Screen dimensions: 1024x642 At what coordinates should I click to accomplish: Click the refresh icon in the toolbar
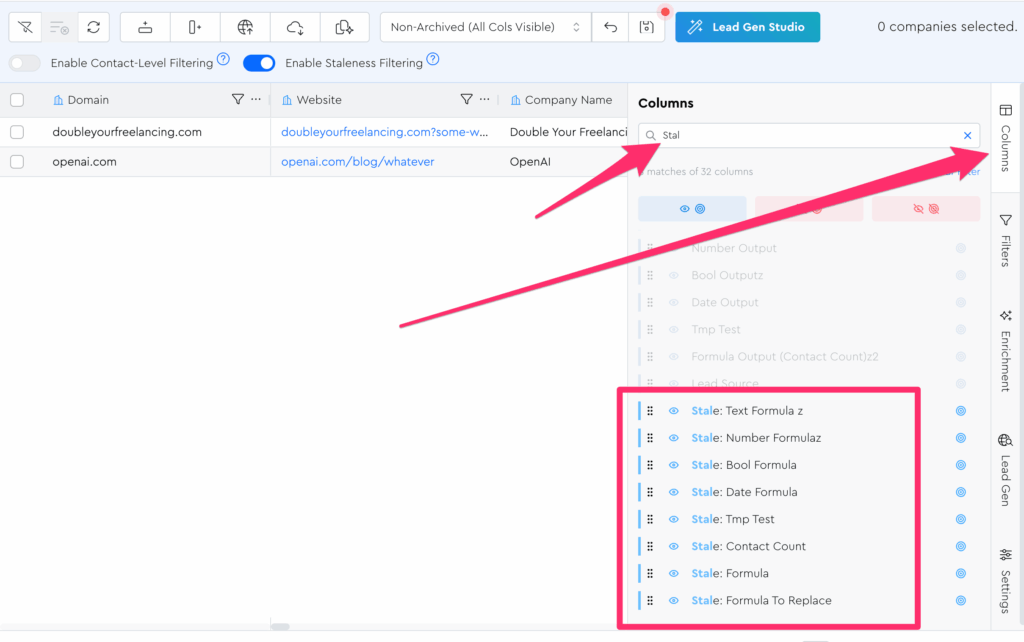(93, 27)
